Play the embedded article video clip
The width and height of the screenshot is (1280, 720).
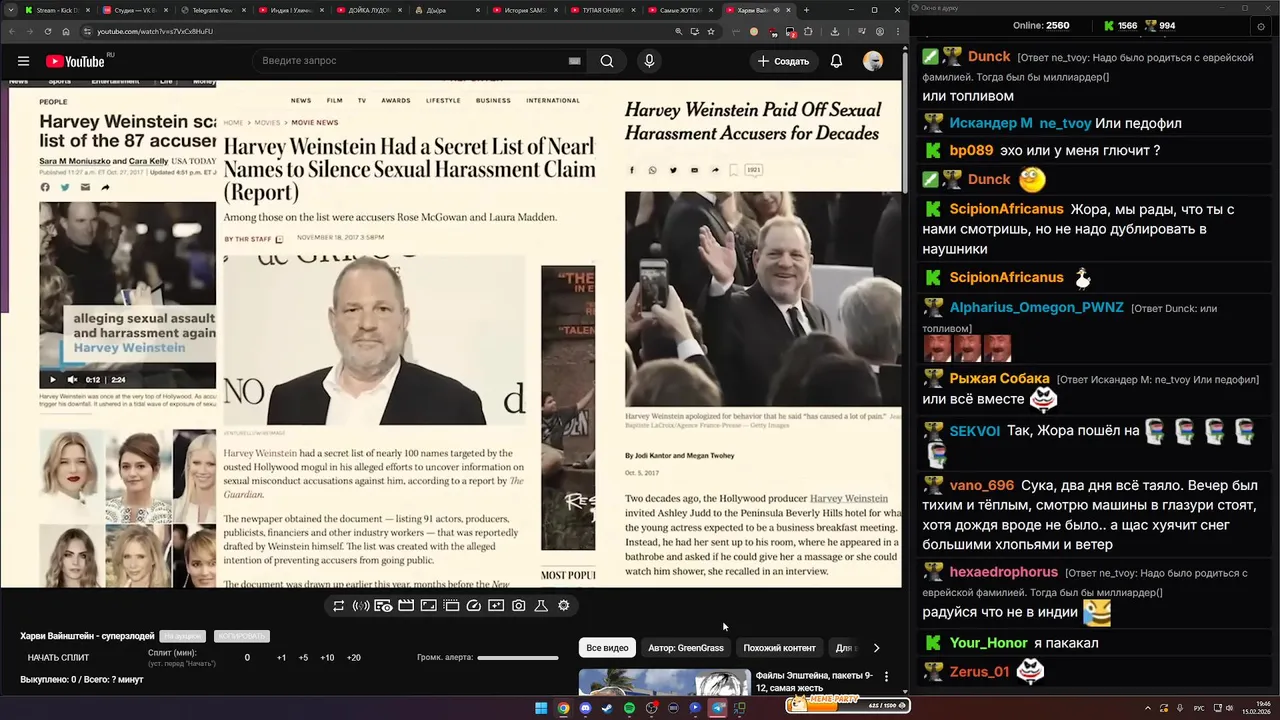coord(54,380)
